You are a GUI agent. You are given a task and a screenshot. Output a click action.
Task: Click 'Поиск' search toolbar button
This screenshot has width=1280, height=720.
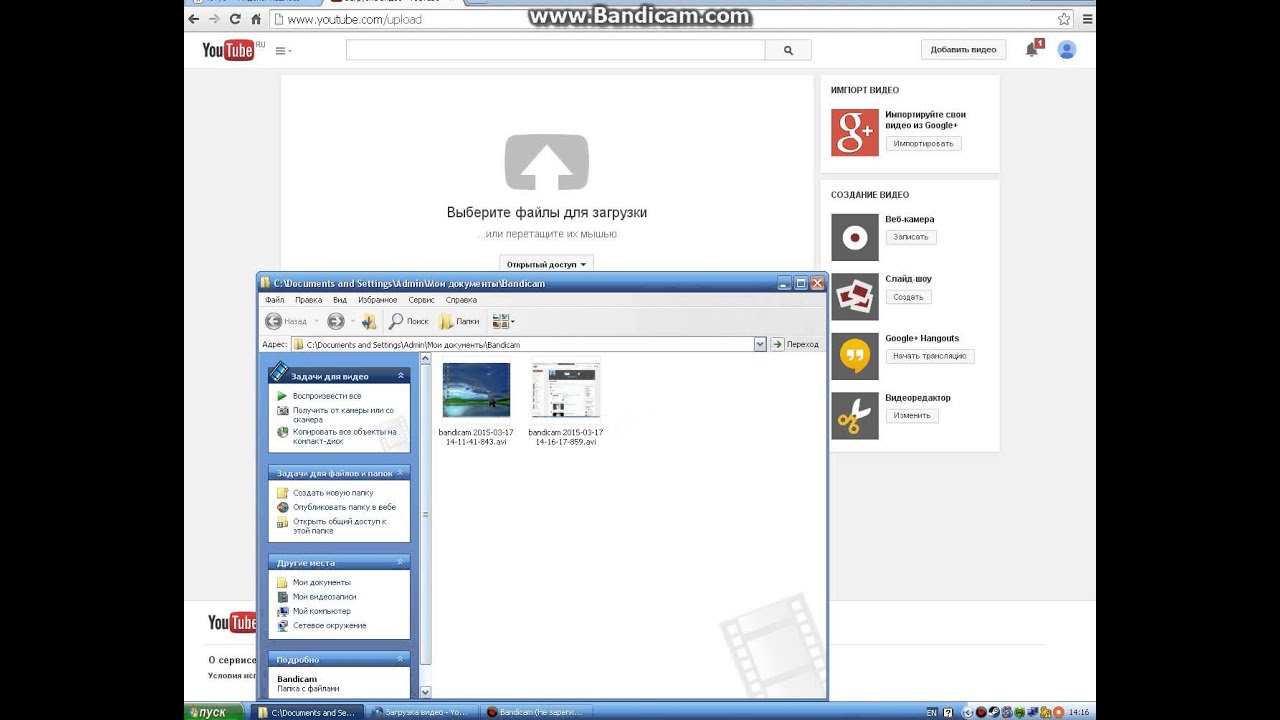(409, 321)
